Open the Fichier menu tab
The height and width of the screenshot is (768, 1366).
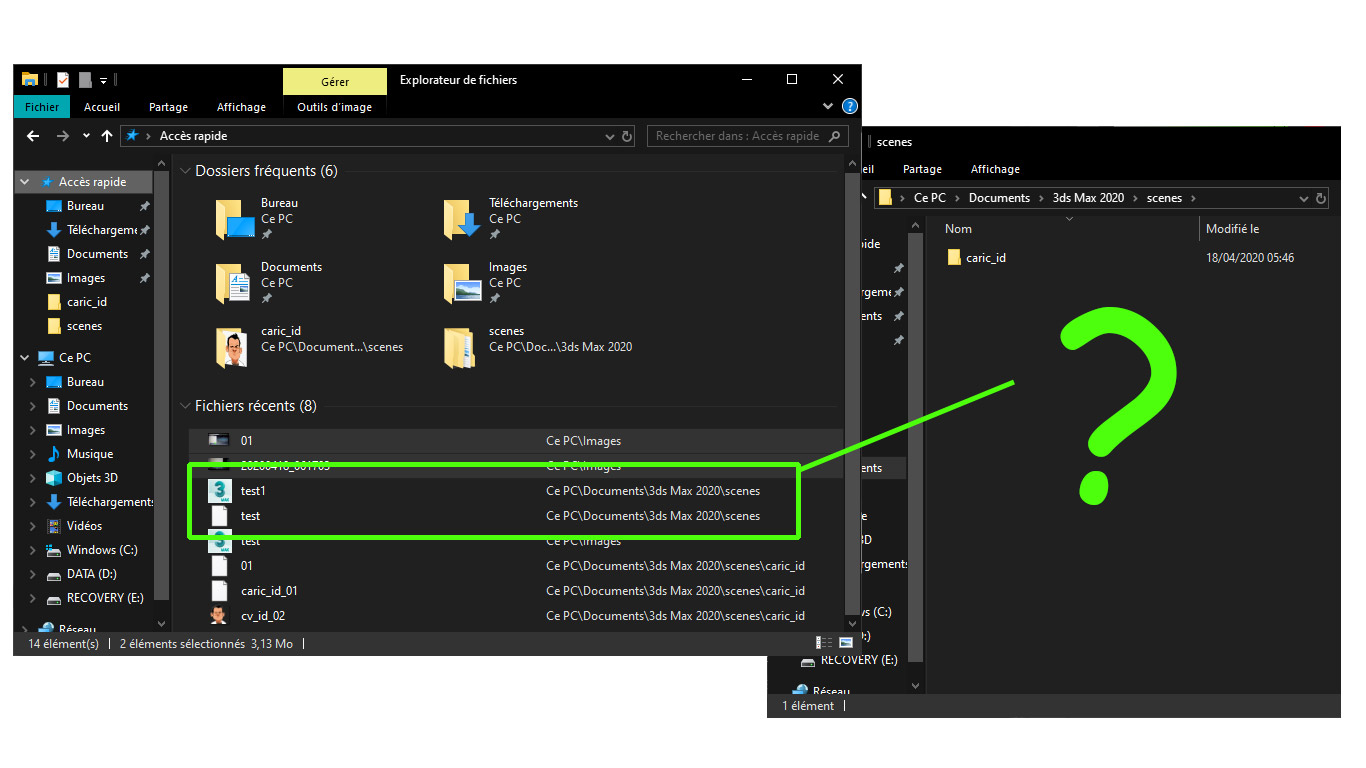(42, 107)
